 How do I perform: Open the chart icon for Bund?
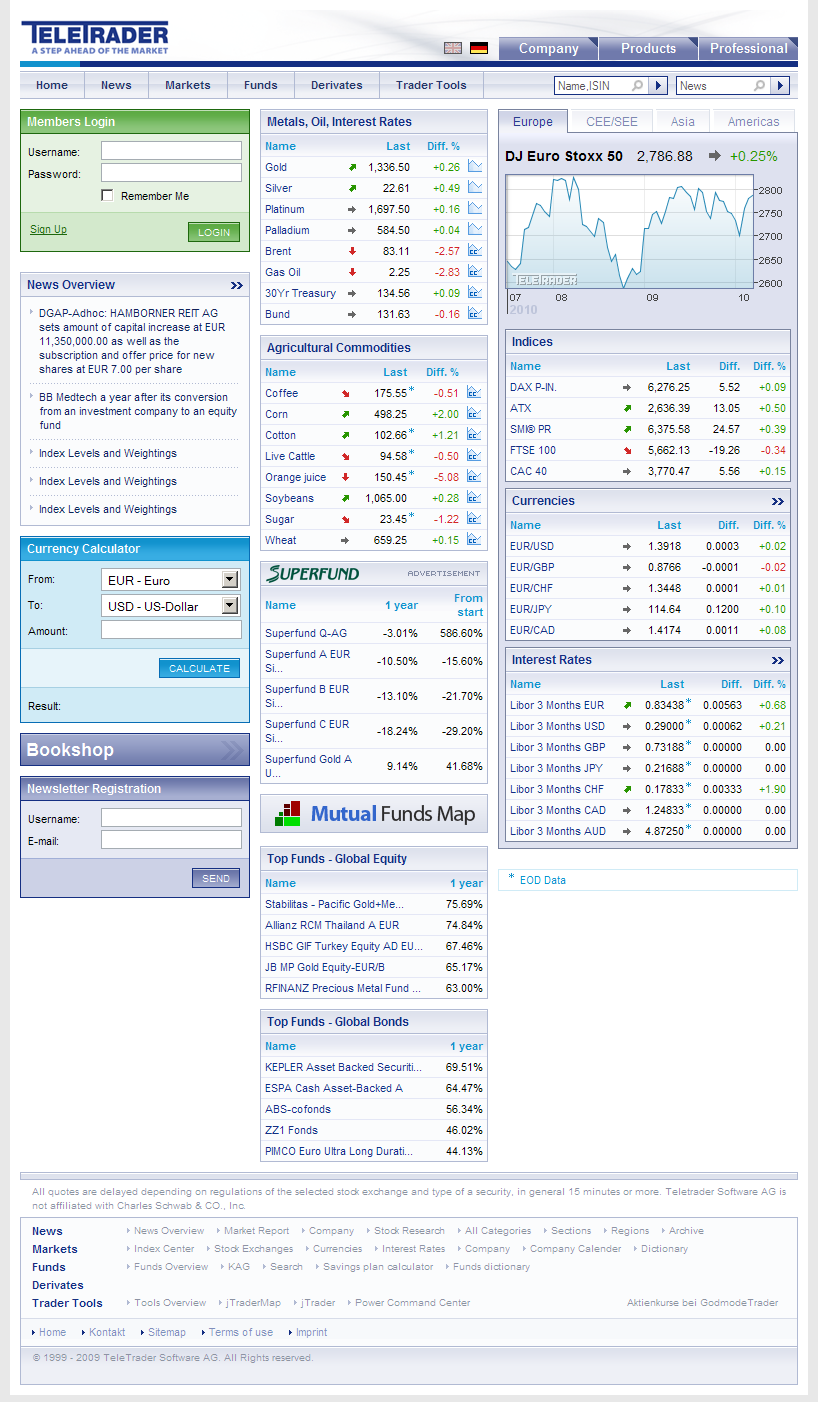(475, 314)
